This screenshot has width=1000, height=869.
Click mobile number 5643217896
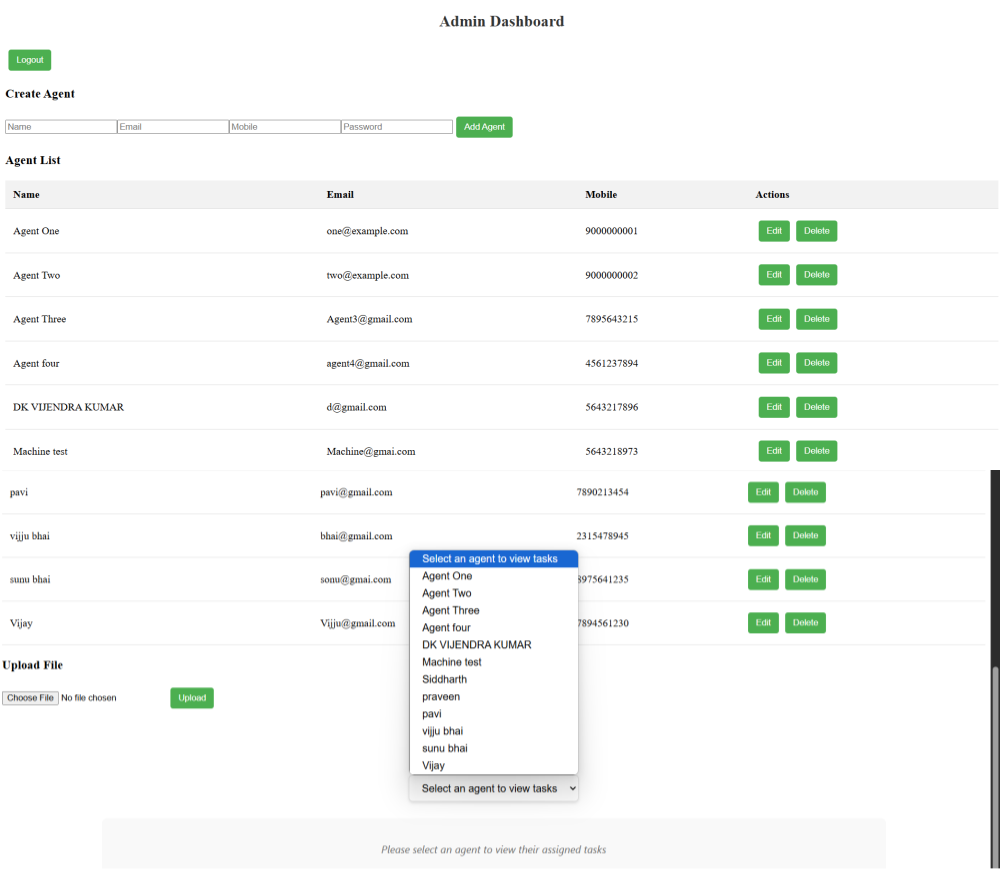(612, 407)
